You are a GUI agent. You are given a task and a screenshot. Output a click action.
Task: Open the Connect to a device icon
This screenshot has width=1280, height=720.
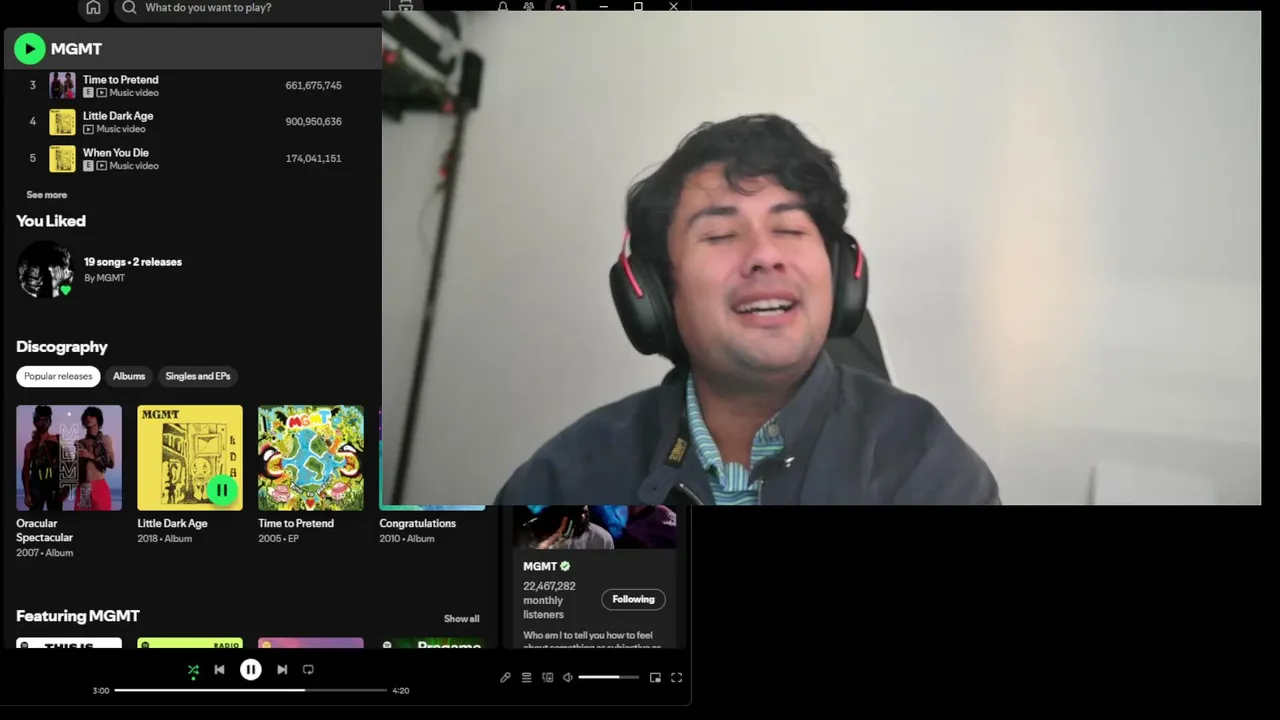tap(547, 677)
